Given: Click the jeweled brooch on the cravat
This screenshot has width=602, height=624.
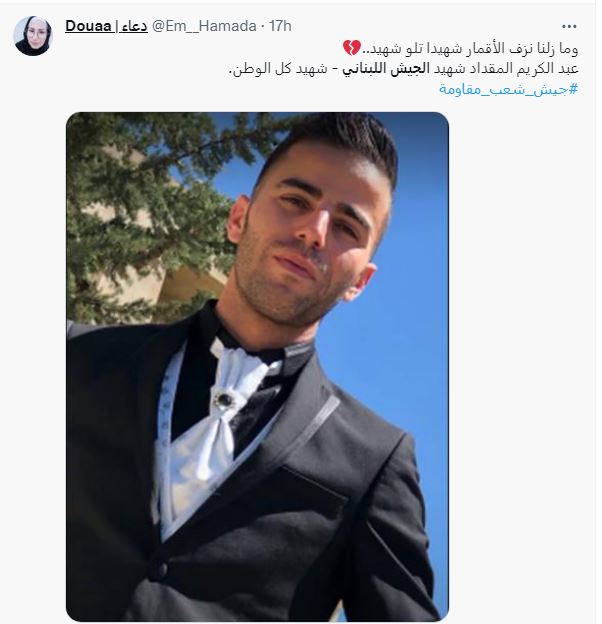Looking at the screenshot, I should (x=224, y=400).
